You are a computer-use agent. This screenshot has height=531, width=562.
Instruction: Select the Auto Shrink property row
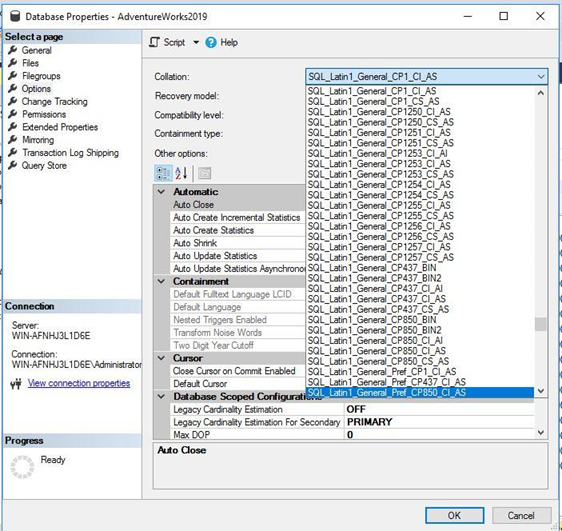238,243
